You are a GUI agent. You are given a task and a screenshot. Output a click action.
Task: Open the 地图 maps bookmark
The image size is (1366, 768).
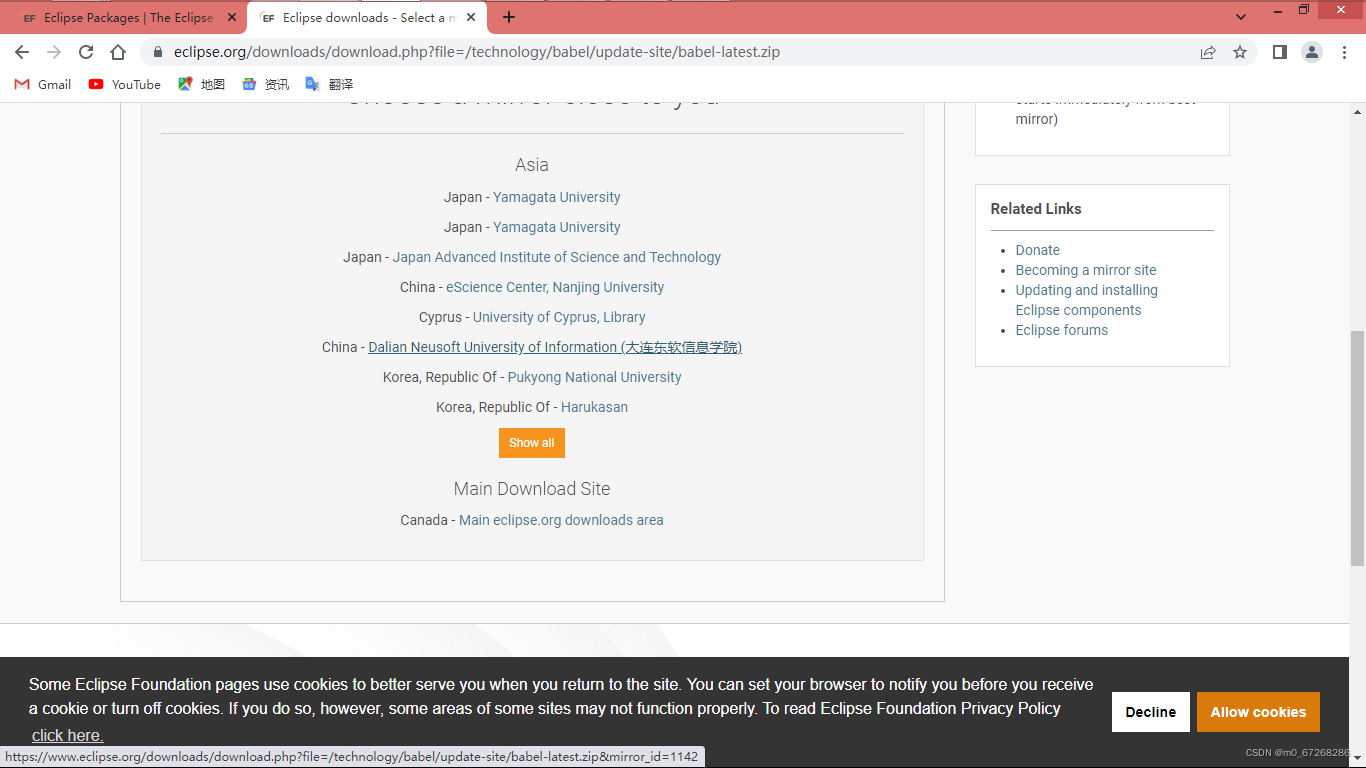(202, 84)
